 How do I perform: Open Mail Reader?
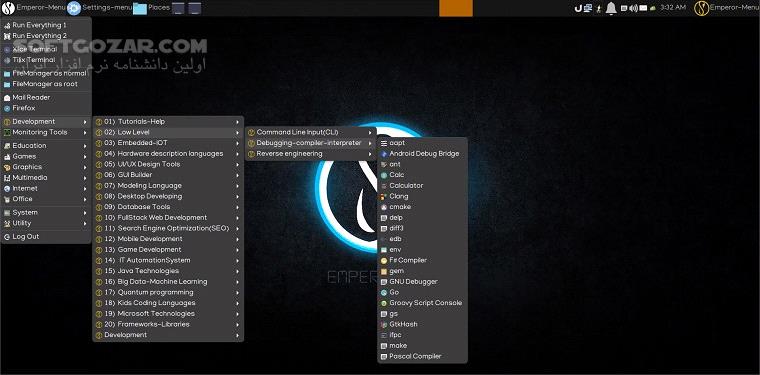(46, 97)
